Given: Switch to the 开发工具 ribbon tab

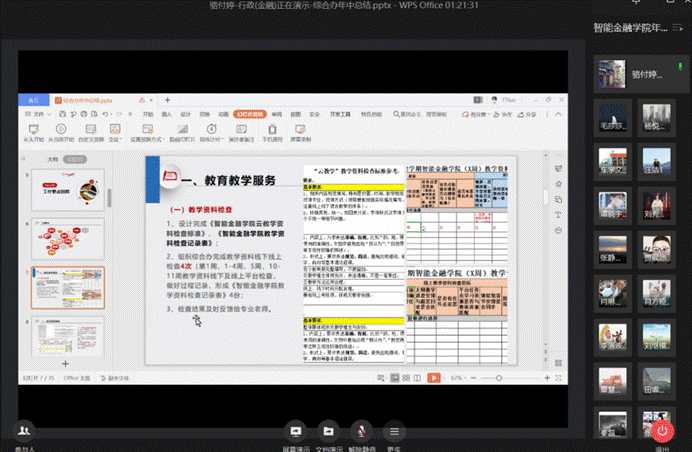Looking at the screenshot, I should click(x=340, y=114).
